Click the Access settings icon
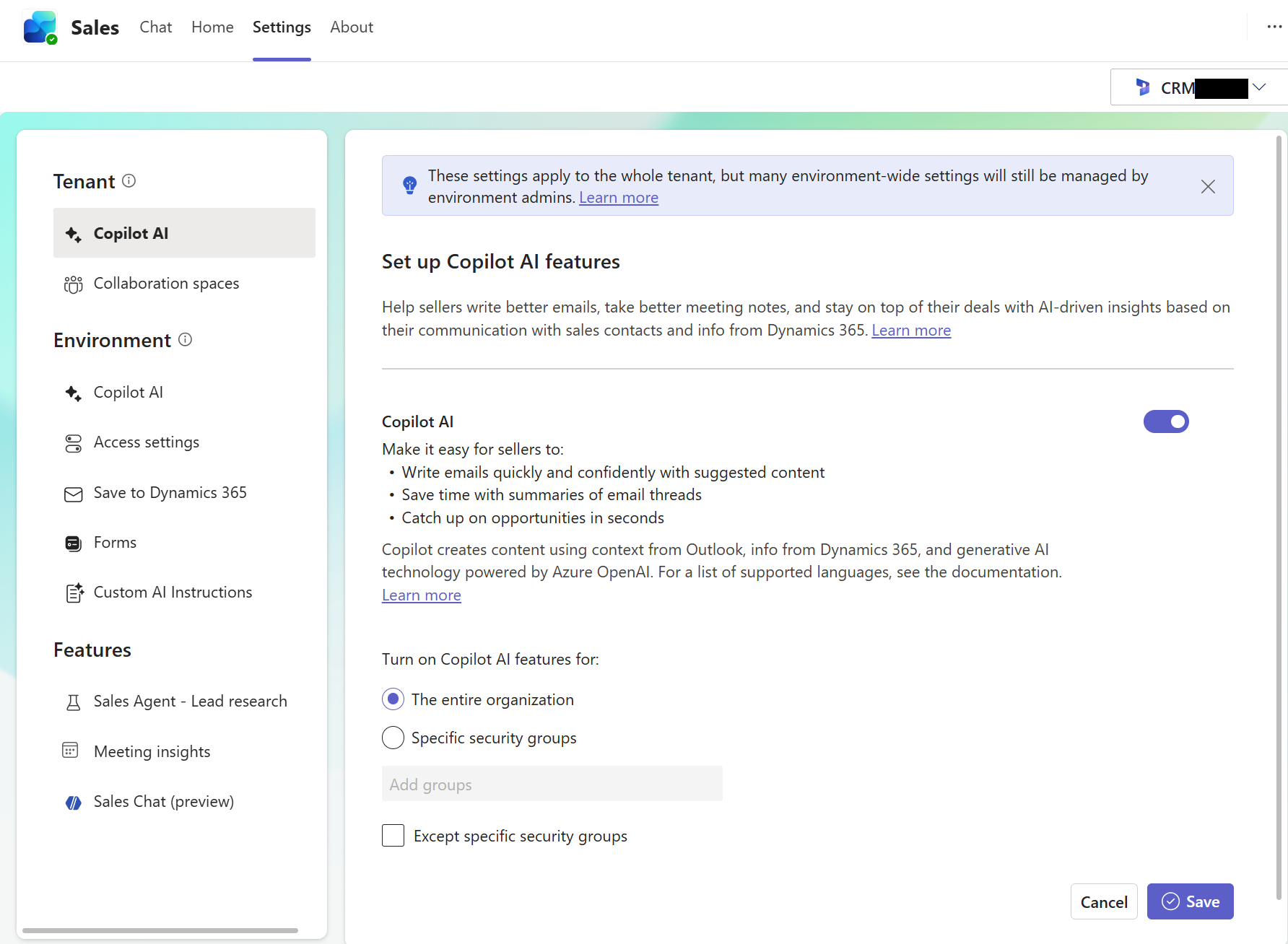1288x944 pixels. 73,443
